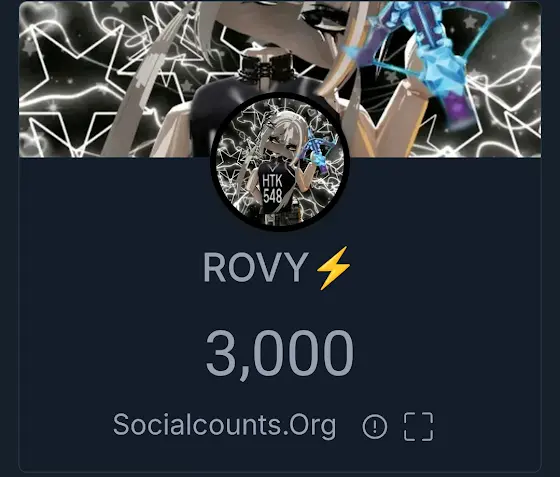The width and height of the screenshot is (560, 477).
Task: Click the black ring border around avatar
Action: tap(280, 96)
